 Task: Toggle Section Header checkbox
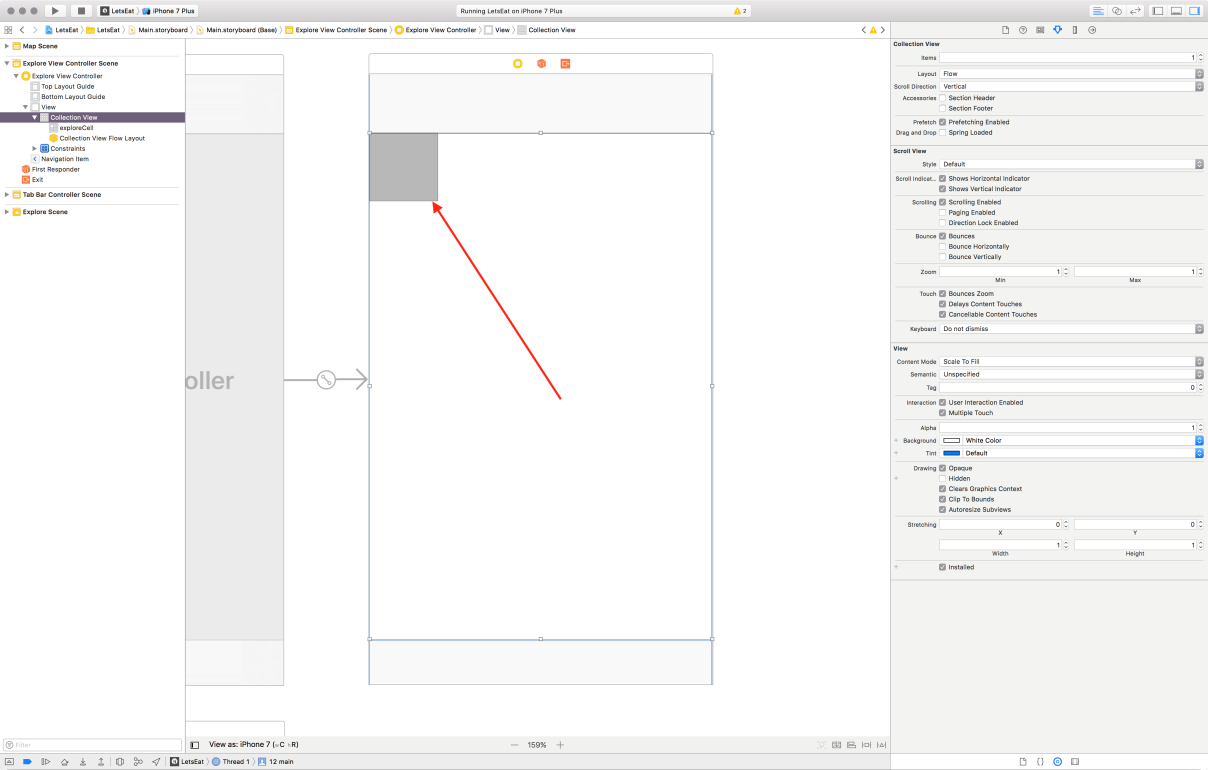(x=942, y=98)
